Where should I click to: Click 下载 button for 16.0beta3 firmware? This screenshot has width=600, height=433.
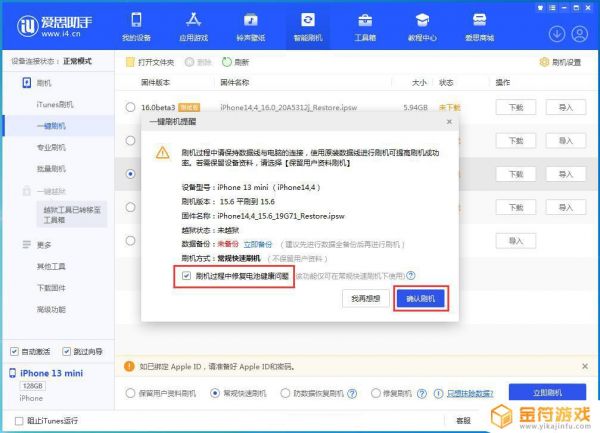(516, 107)
